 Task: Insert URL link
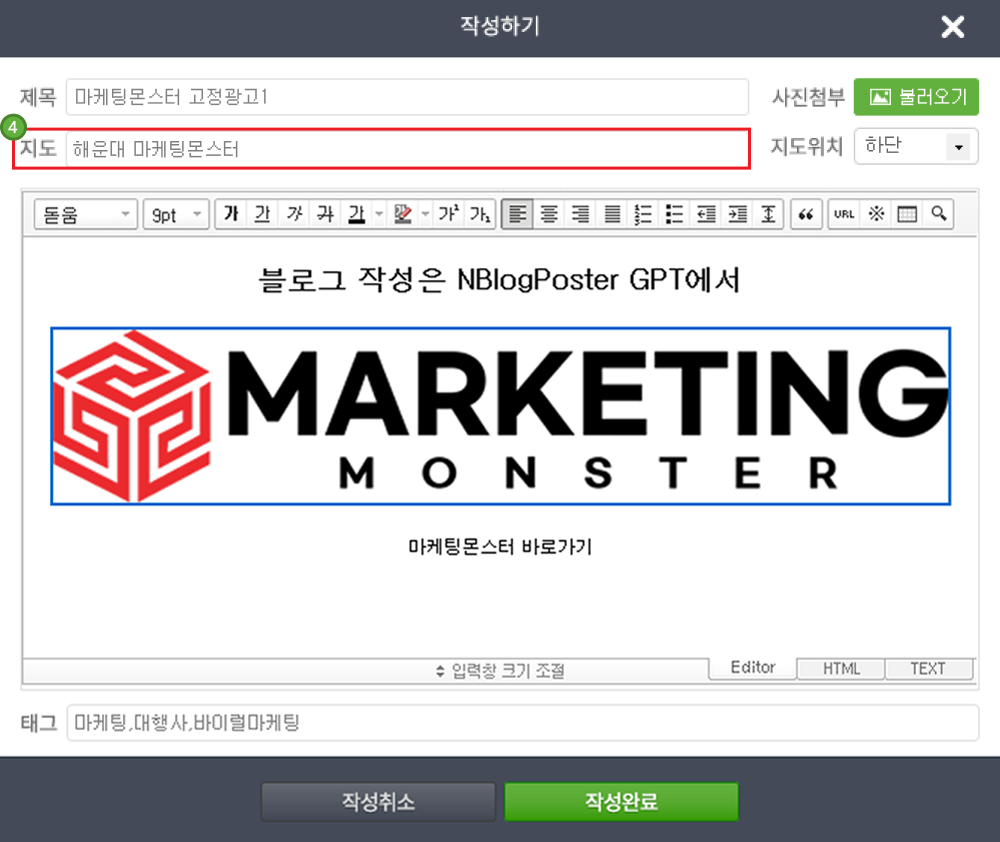pos(844,214)
